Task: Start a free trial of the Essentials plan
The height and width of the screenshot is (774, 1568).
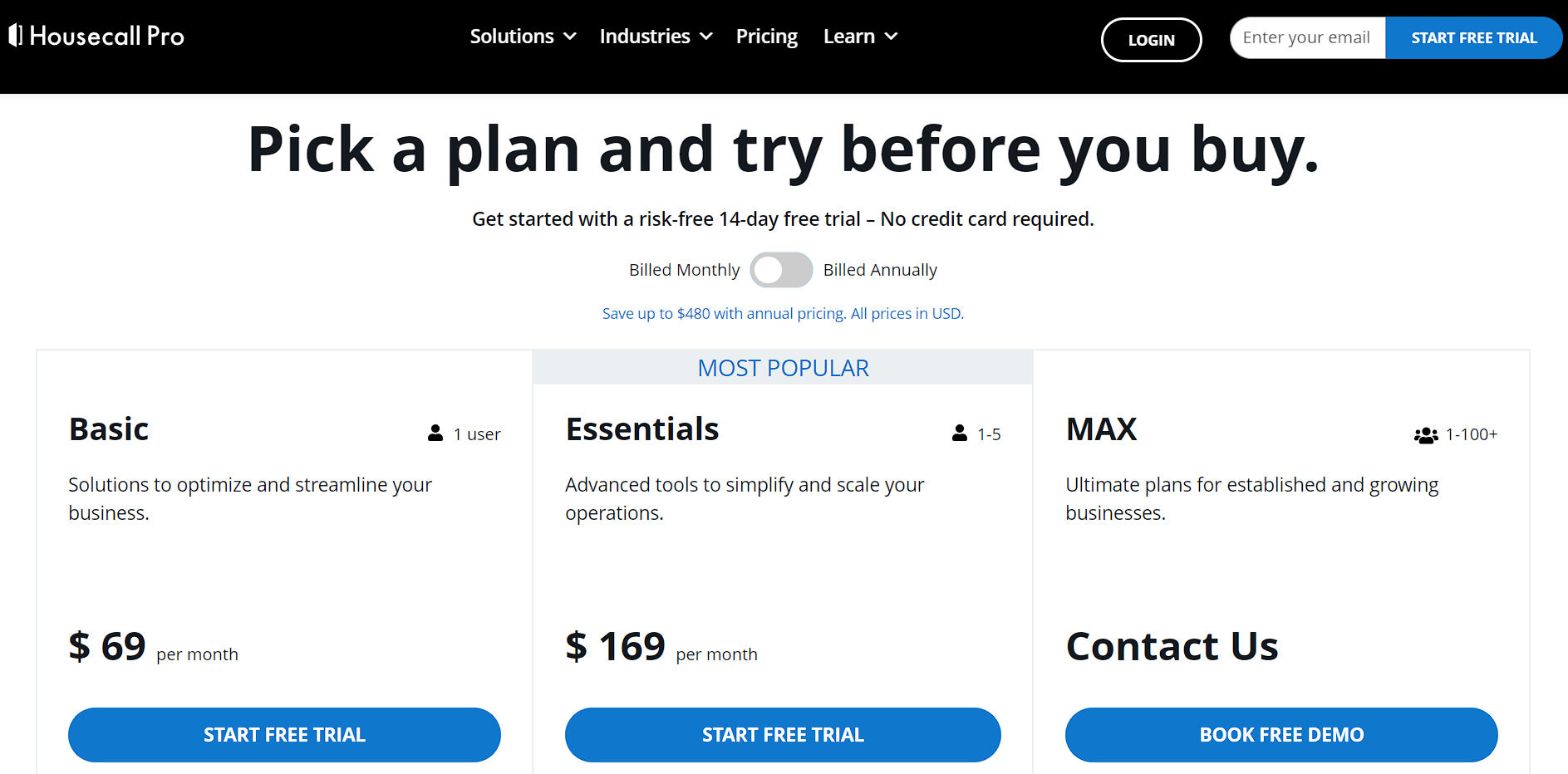Action: click(x=782, y=734)
